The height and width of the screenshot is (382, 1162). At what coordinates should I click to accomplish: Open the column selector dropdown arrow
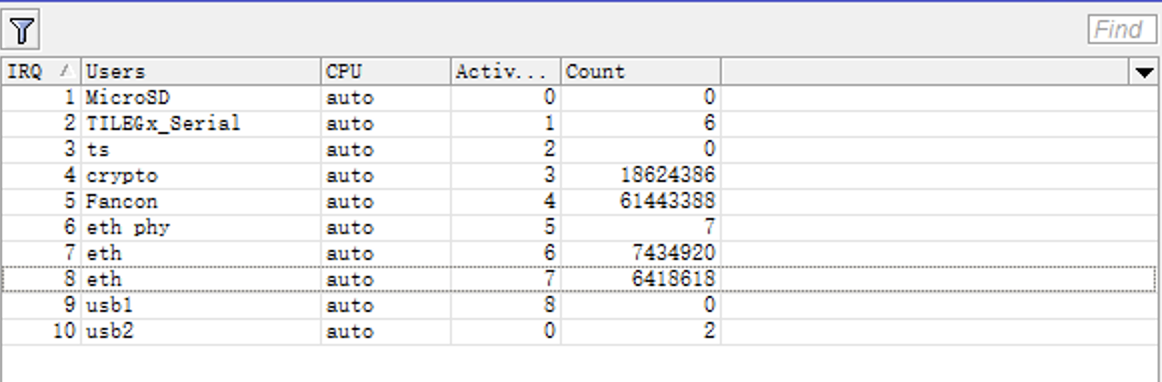[x=1144, y=72]
